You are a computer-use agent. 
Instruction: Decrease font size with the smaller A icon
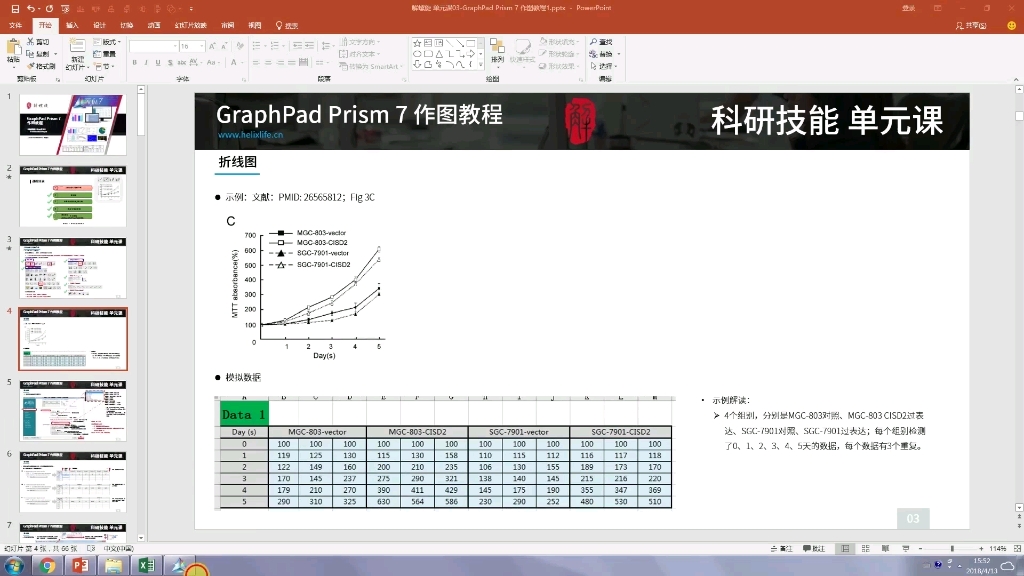pos(224,46)
